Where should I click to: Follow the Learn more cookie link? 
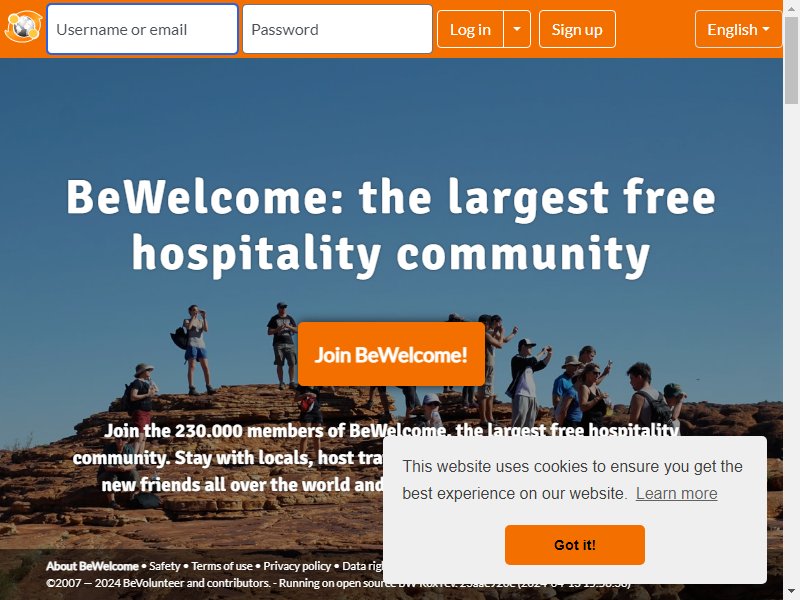[676, 493]
